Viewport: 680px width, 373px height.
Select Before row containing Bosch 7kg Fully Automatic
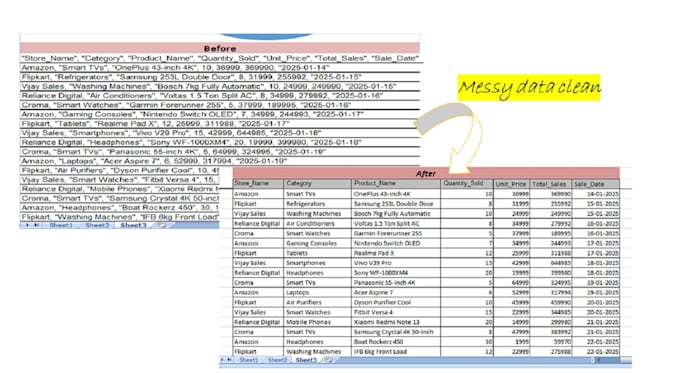(220, 86)
